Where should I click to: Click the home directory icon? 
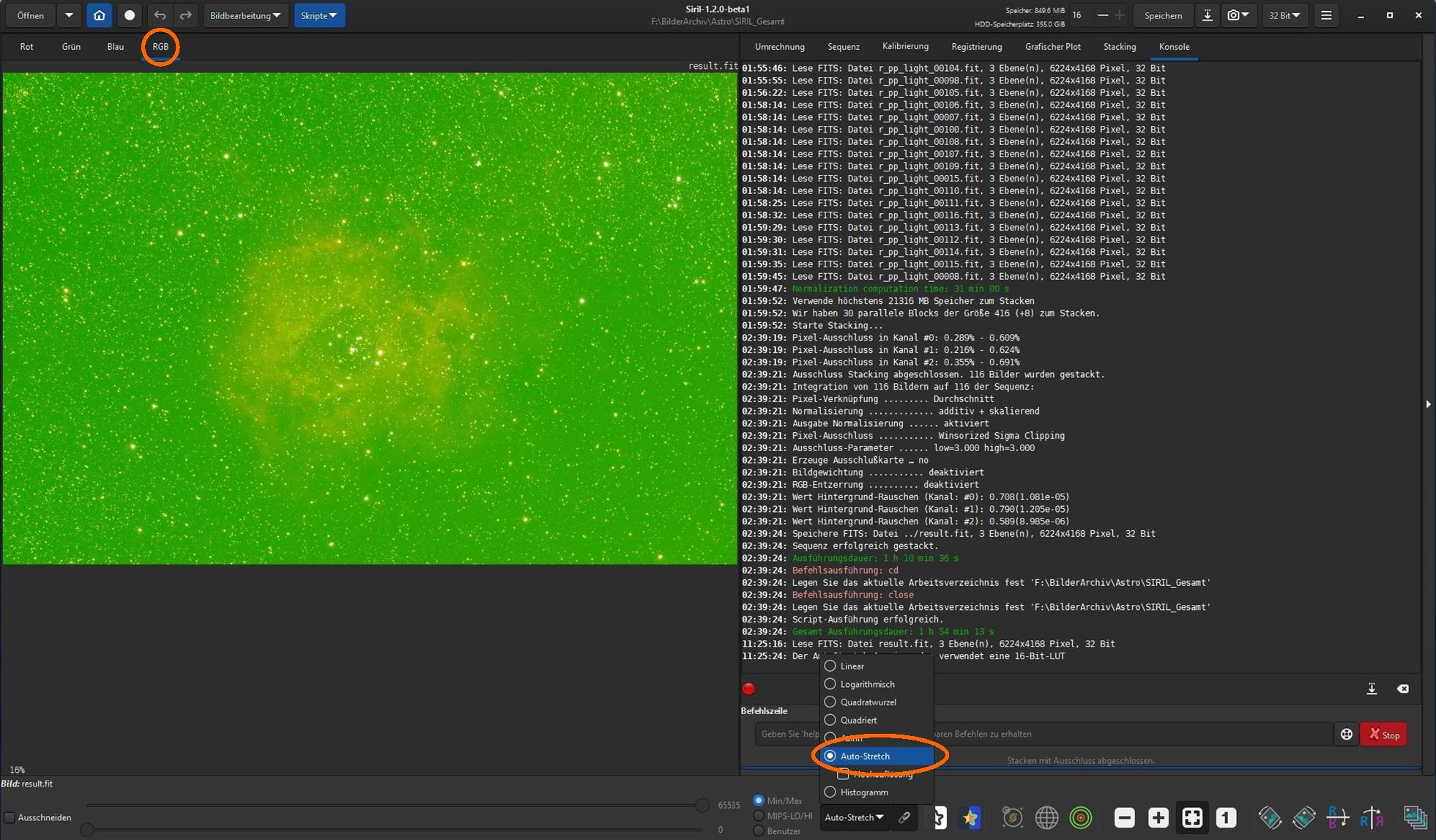(99, 15)
